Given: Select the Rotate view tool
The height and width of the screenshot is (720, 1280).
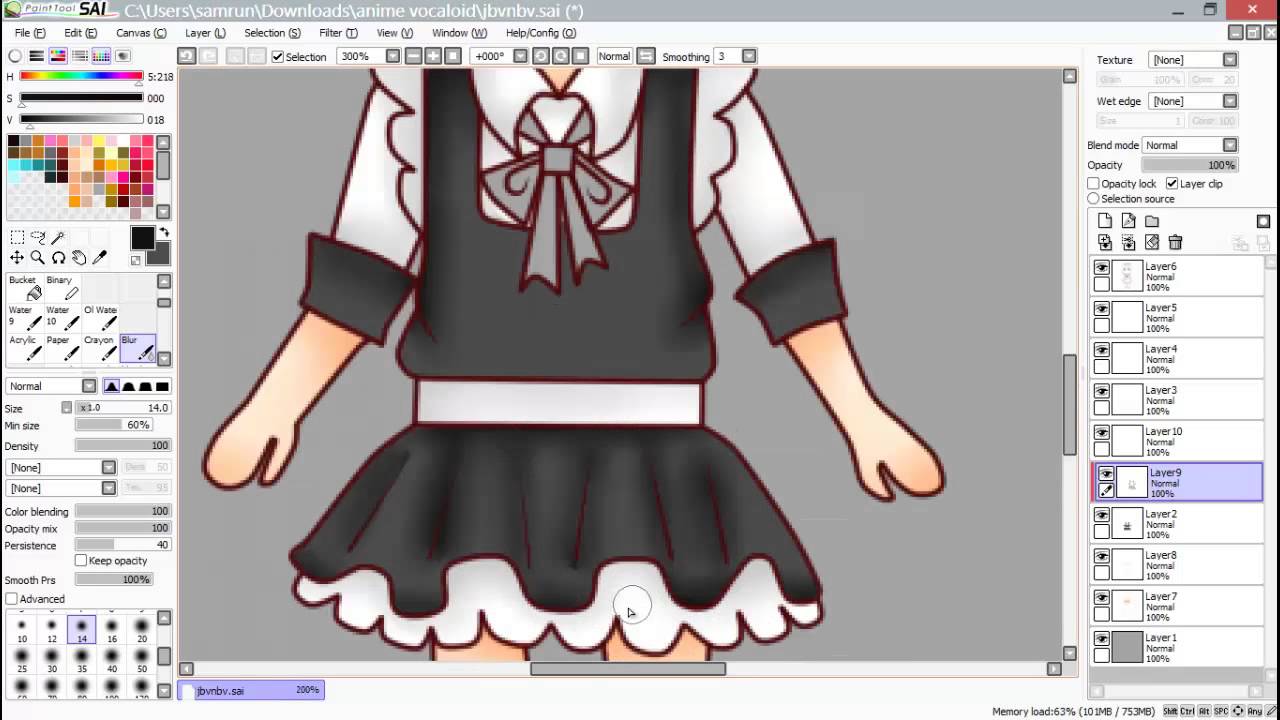Looking at the screenshot, I should point(58,258).
